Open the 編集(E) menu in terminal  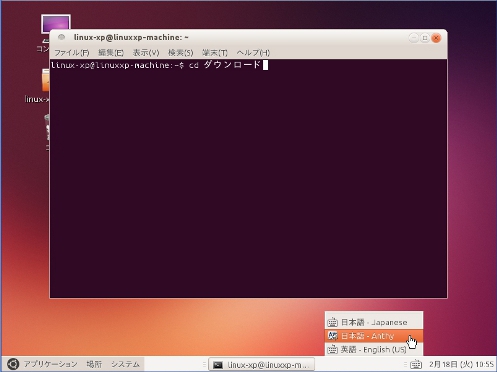pos(111,53)
